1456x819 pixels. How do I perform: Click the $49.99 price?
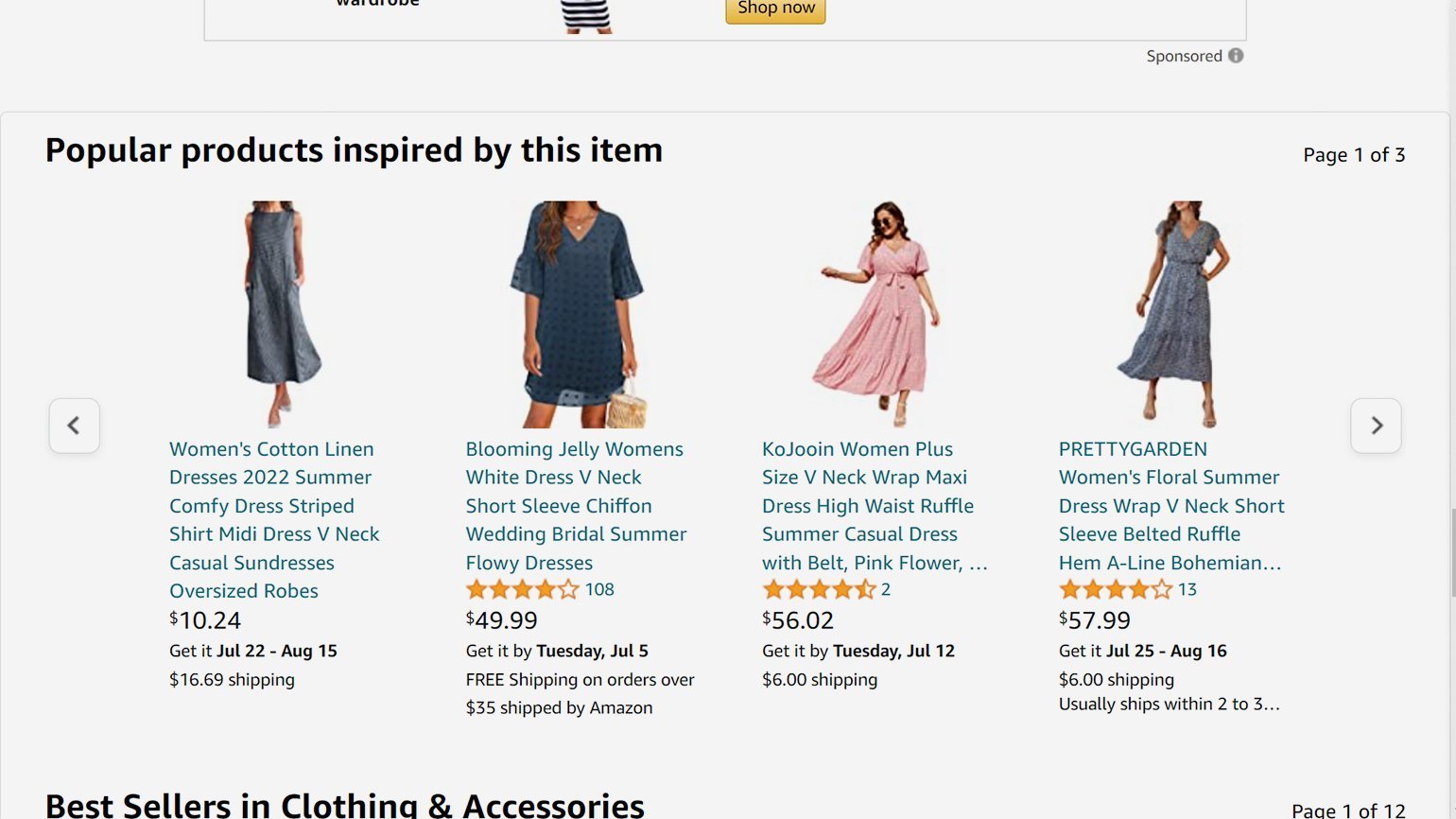coord(502,620)
